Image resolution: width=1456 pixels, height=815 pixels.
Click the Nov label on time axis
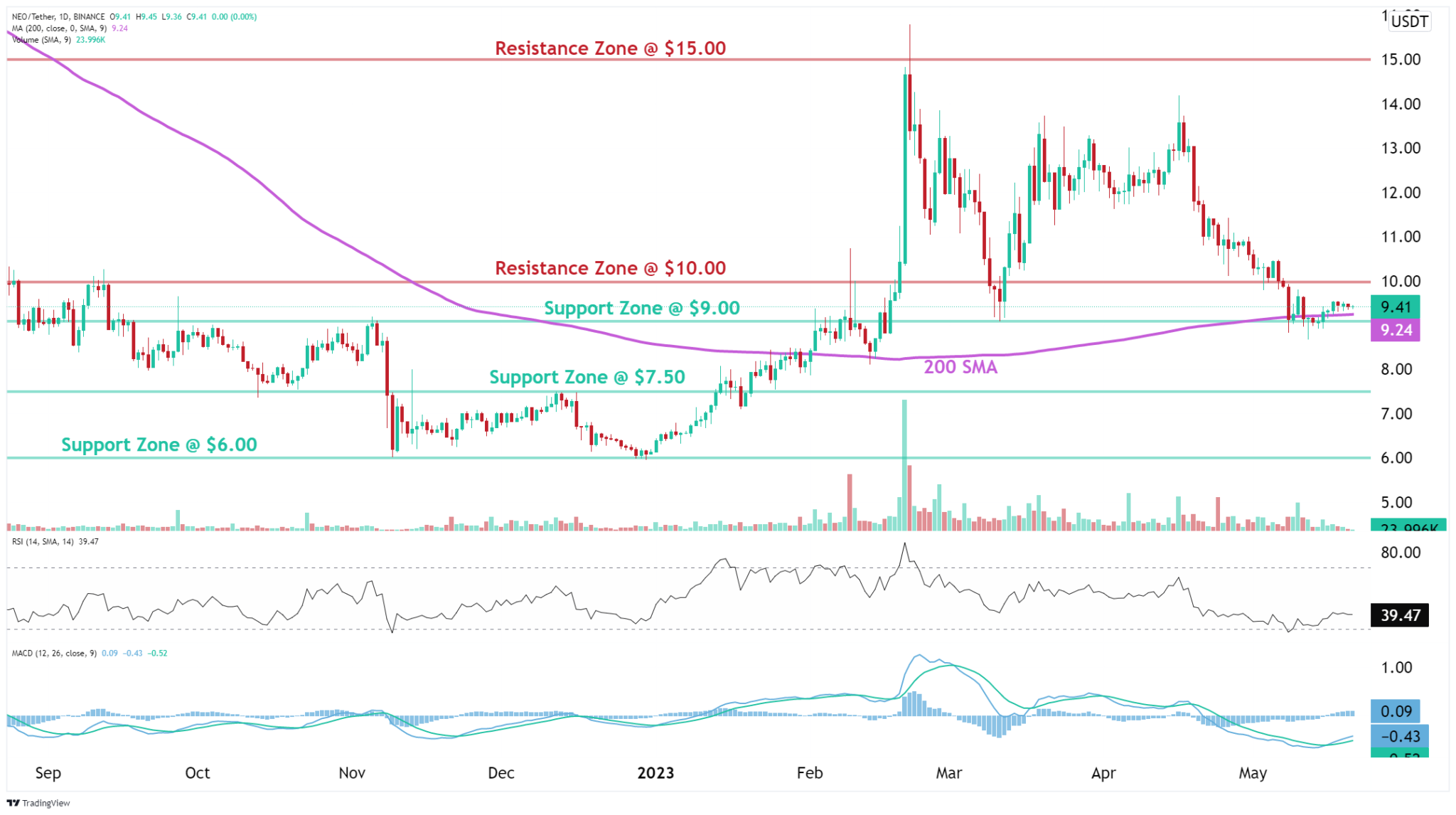pyautogui.click(x=352, y=773)
